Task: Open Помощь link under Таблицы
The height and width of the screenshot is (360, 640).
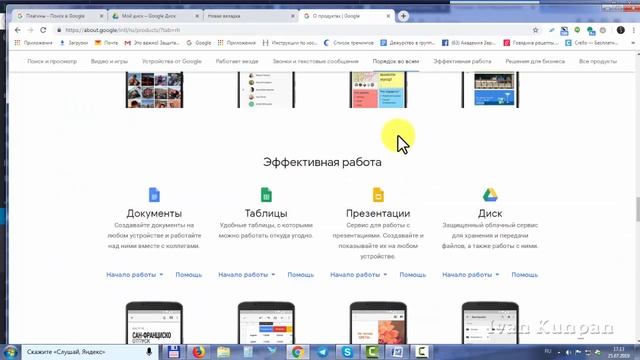Action: pyautogui.click(x=301, y=275)
